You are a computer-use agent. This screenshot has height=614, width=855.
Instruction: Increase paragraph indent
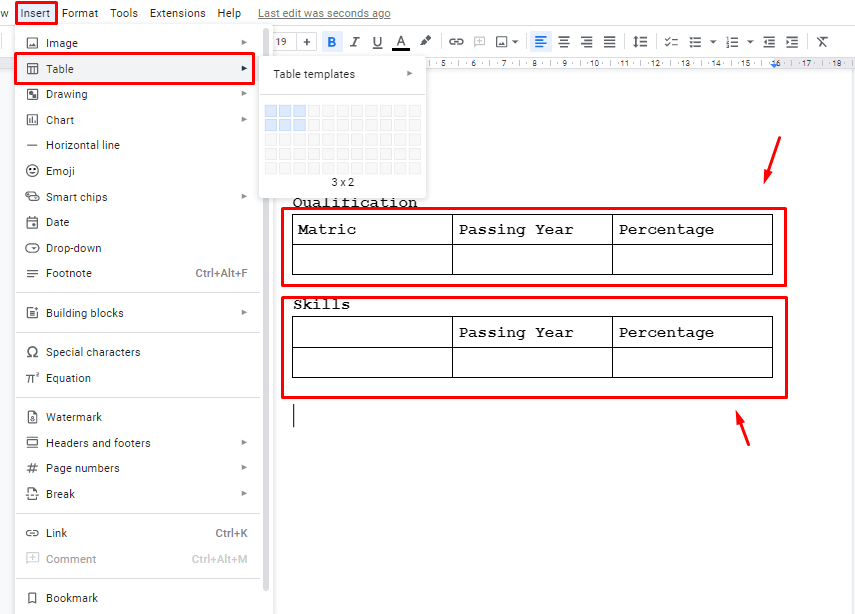[x=792, y=42]
